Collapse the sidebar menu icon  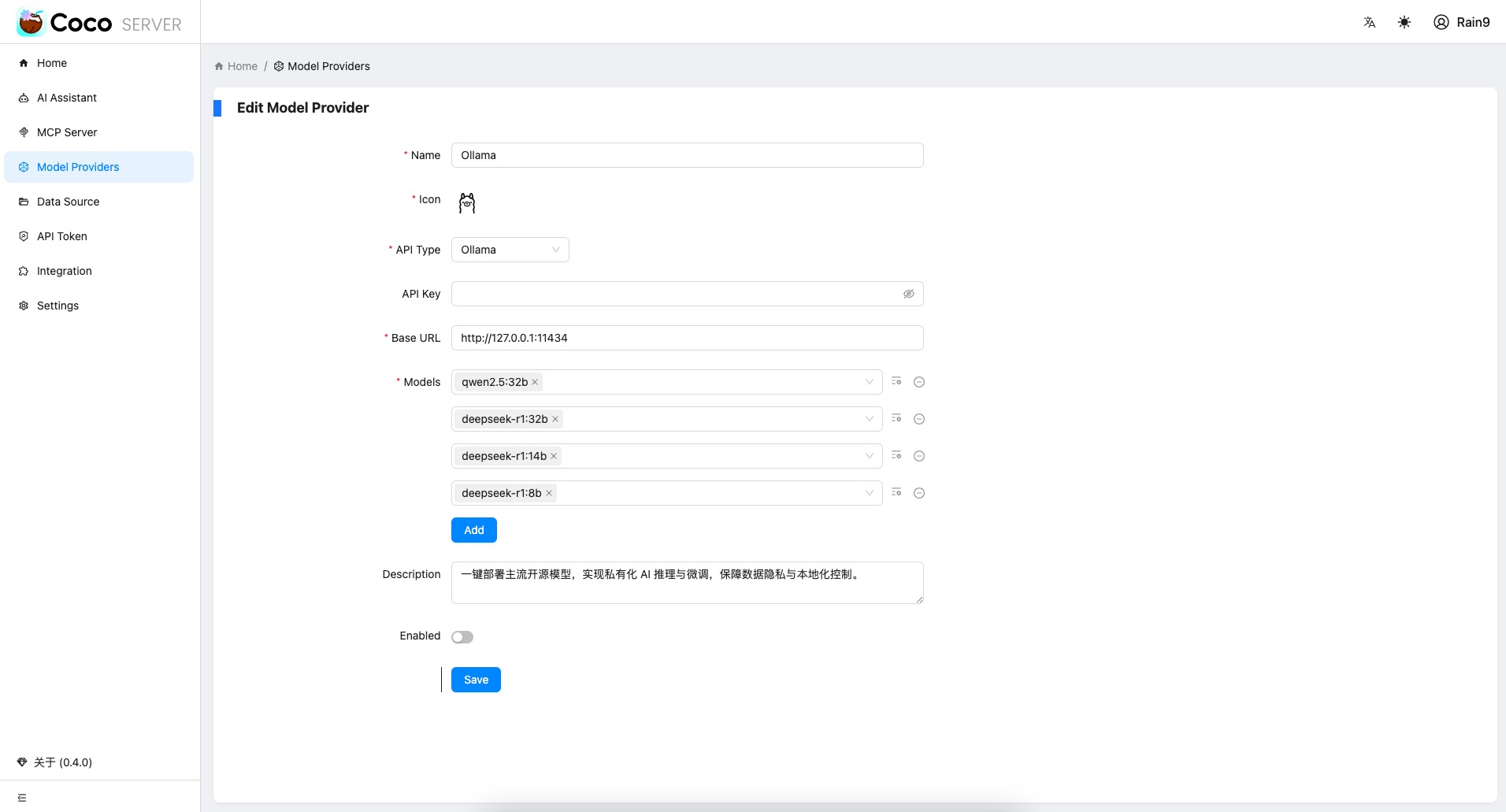point(22,798)
